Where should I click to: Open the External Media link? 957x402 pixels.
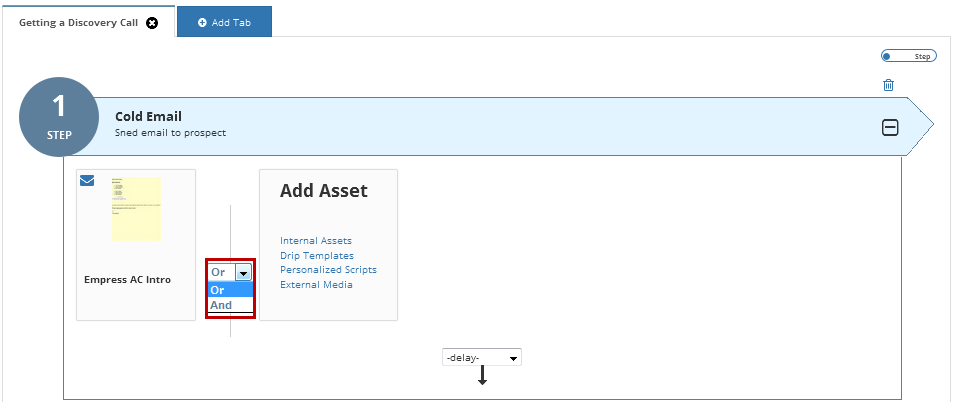click(x=316, y=285)
